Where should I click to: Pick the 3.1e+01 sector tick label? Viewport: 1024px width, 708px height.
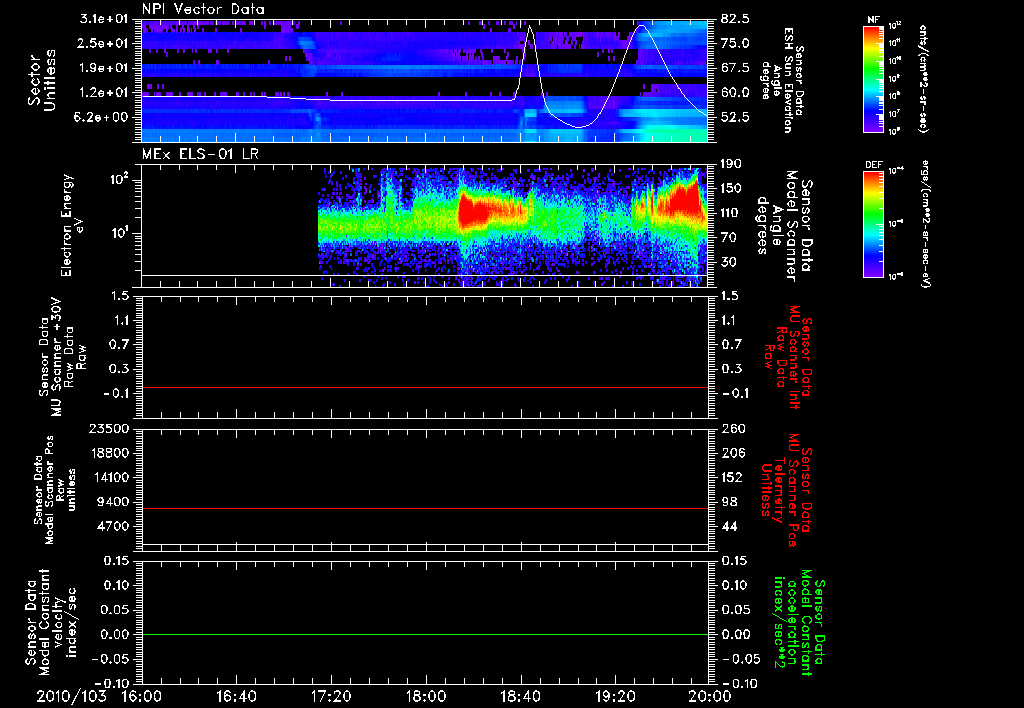(106, 19)
